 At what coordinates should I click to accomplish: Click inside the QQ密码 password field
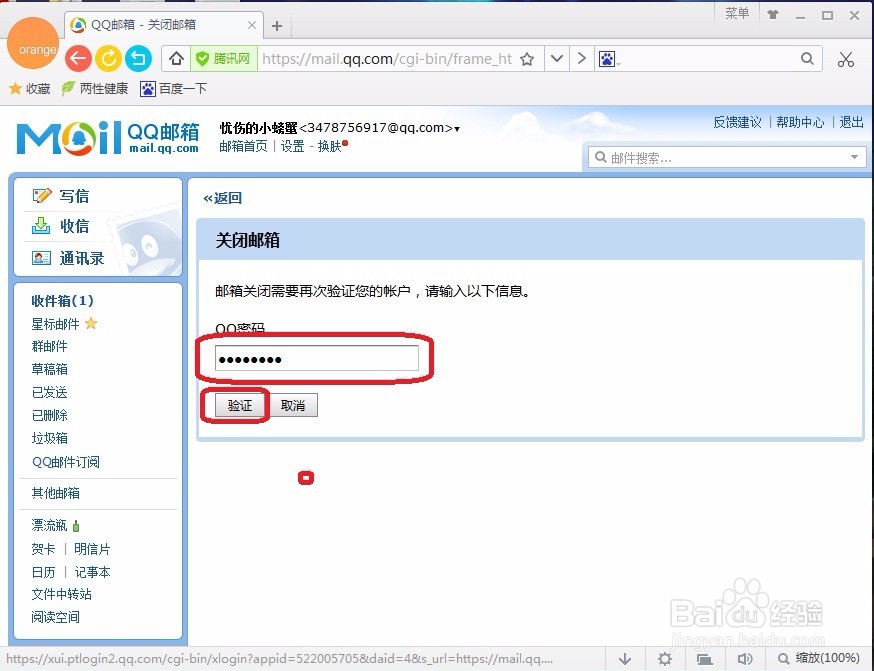point(315,357)
